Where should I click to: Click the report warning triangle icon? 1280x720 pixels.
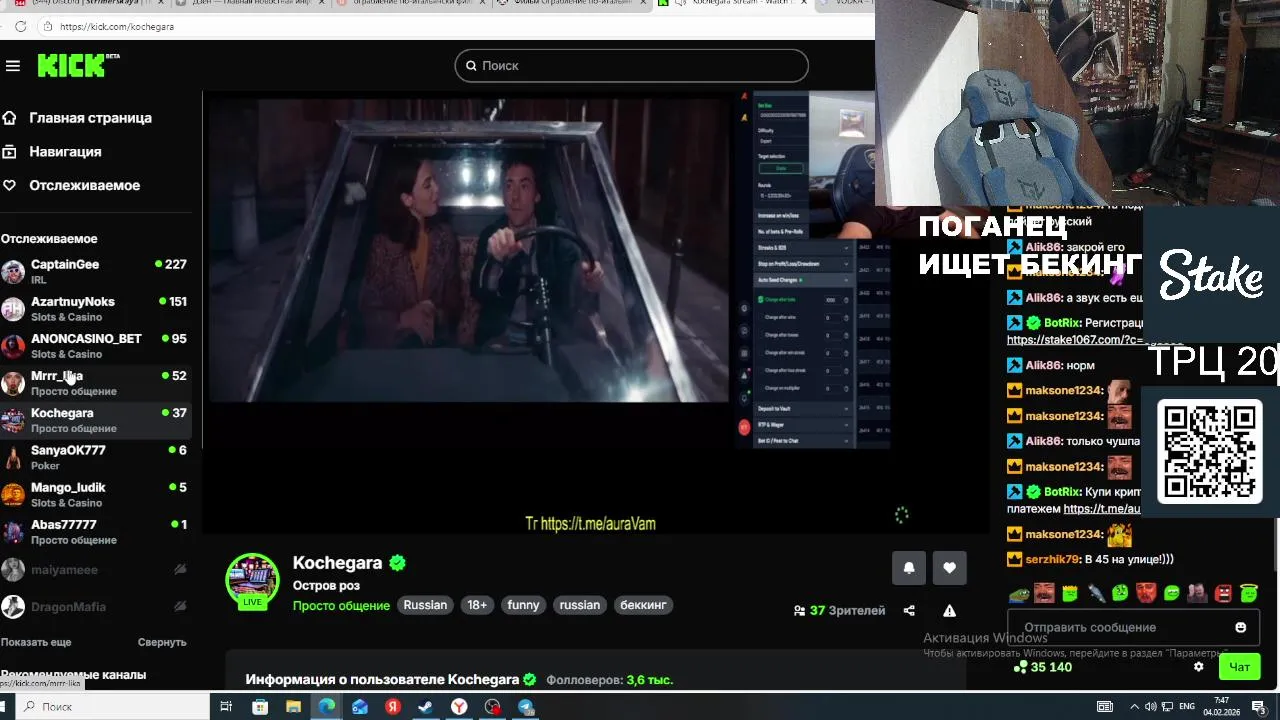pos(949,610)
